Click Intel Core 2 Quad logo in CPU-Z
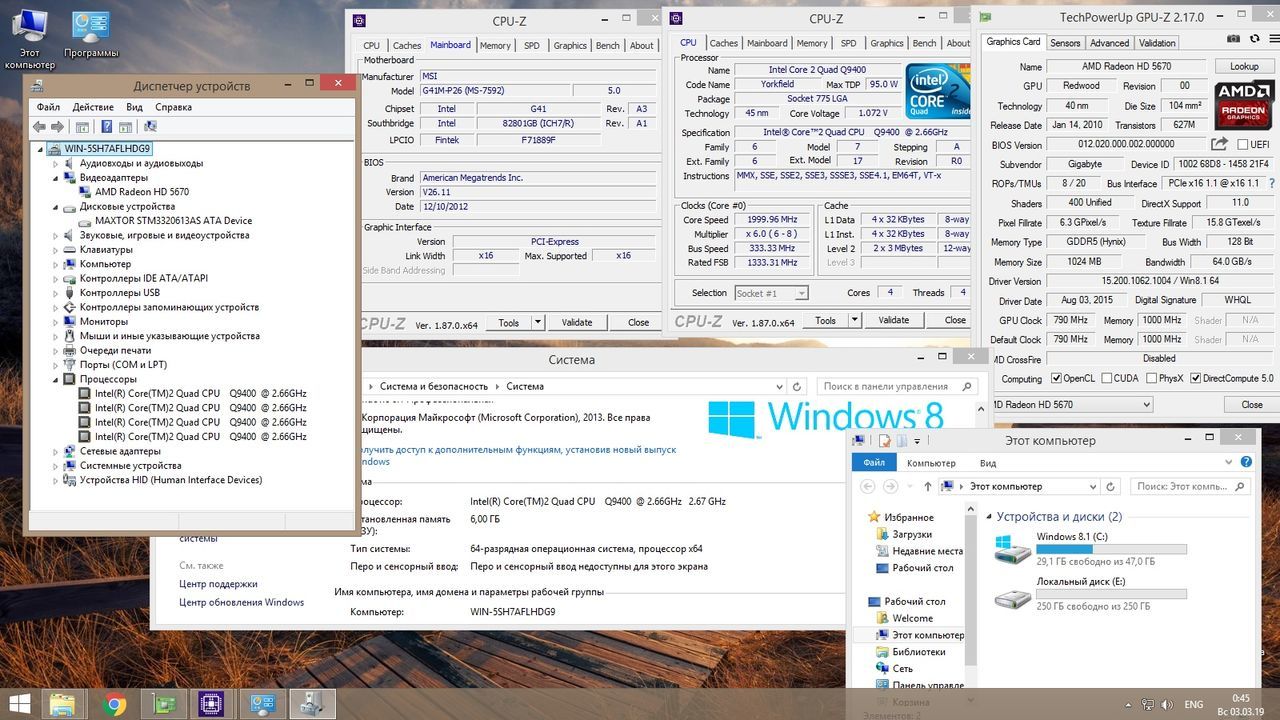The height and width of the screenshot is (720, 1280). click(x=938, y=91)
